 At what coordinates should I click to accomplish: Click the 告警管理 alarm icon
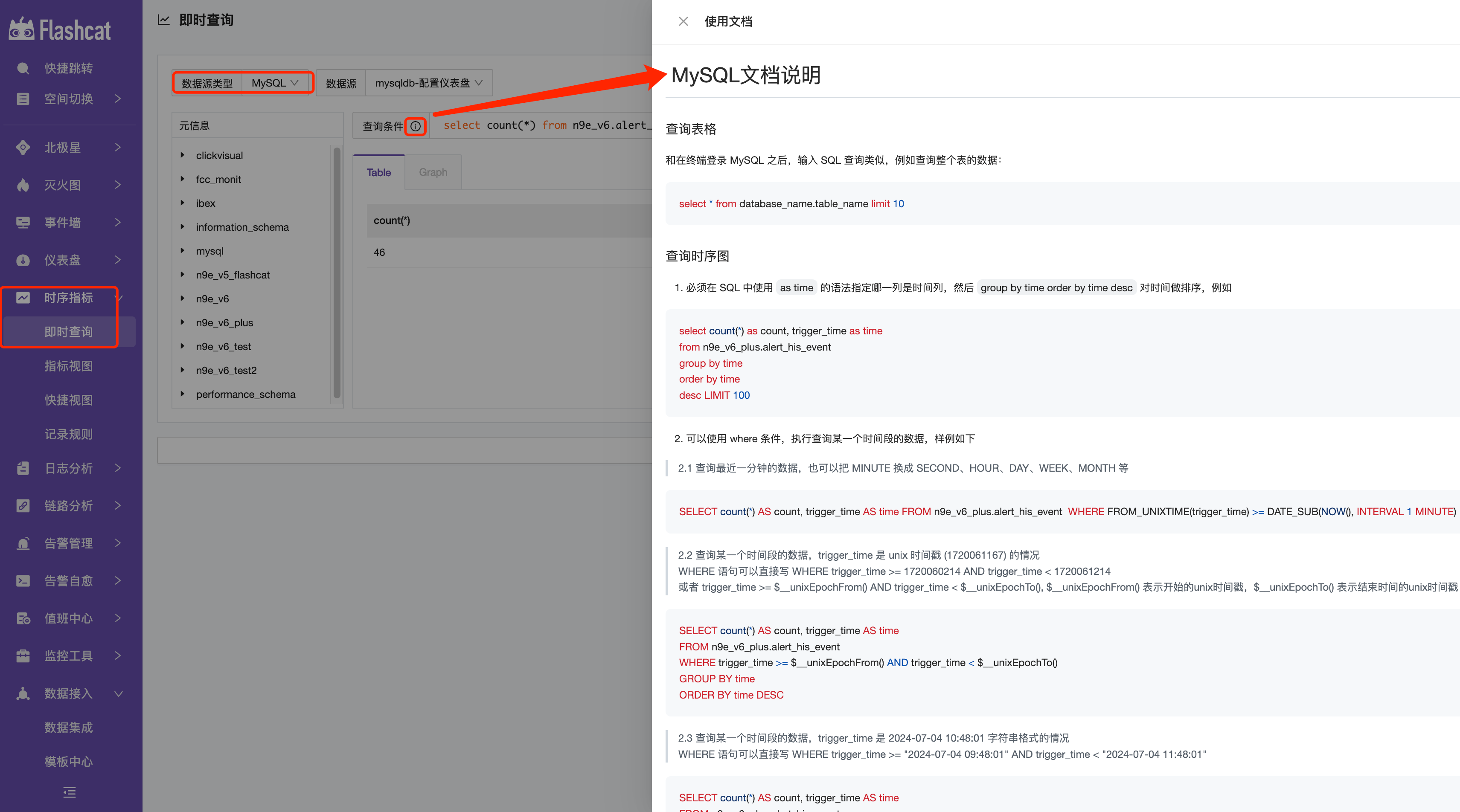[23, 543]
